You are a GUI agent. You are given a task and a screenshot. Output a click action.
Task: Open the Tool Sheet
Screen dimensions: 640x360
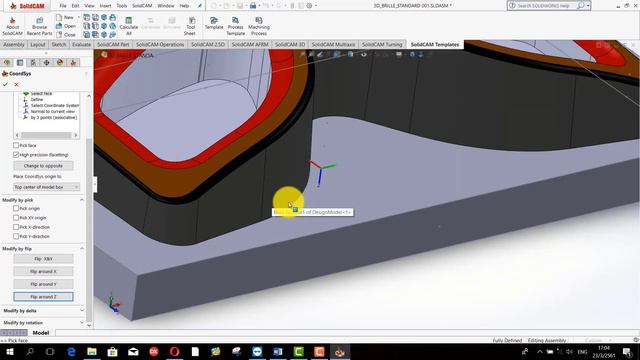(x=190, y=27)
